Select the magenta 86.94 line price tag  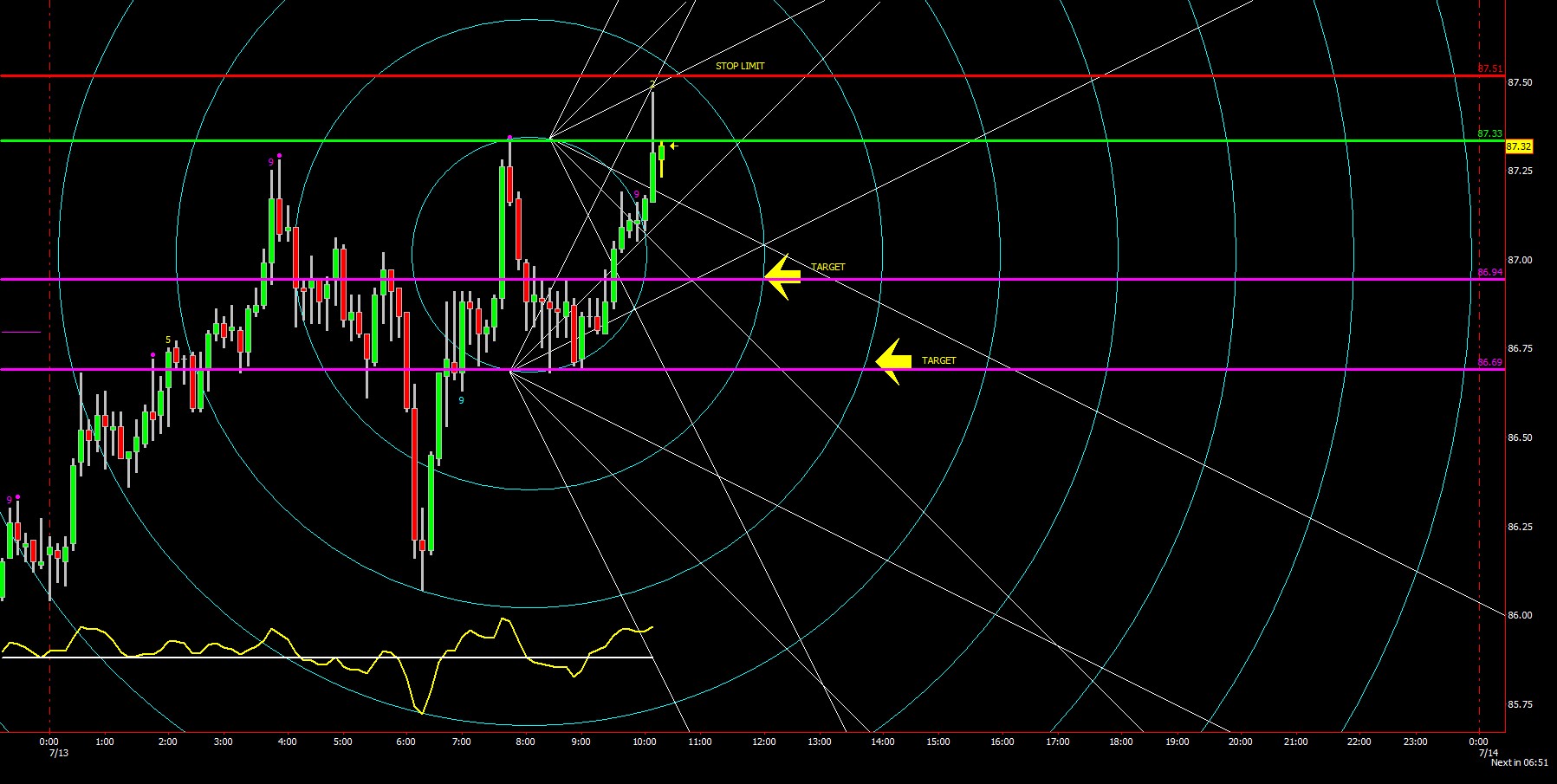pyautogui.click(x=1490, y=272)
